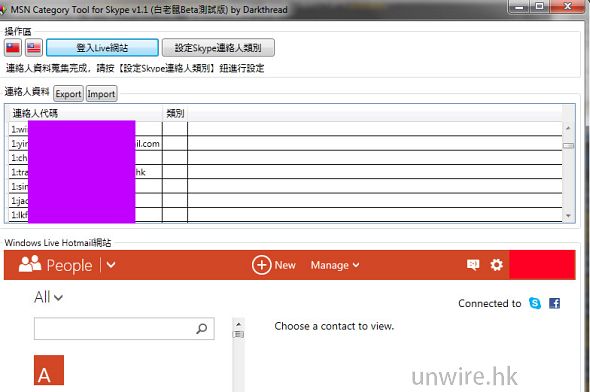
Task: Select the 連絡人代碼 column header
Action: (x=85, y=113)
